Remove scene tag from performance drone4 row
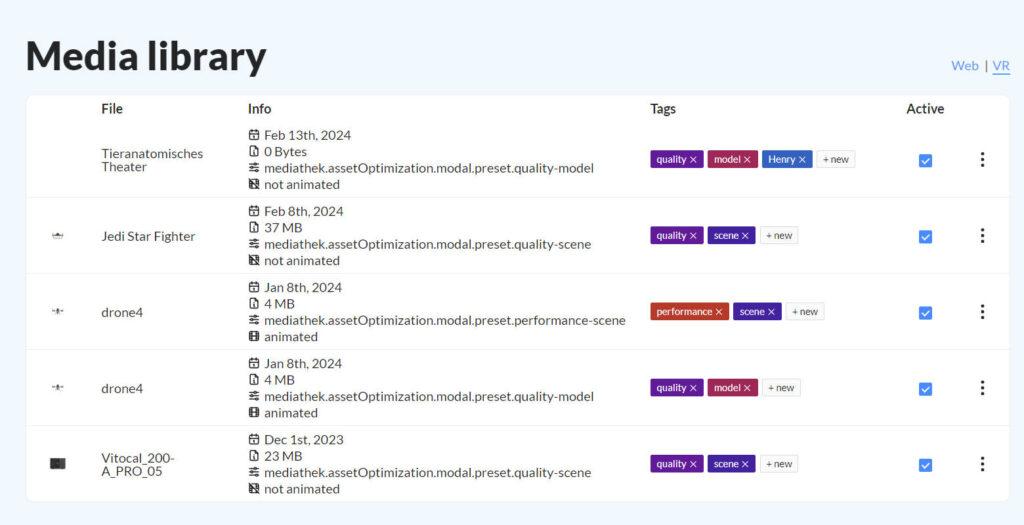Screen dimensions: 1024x525 coord(771,311)
